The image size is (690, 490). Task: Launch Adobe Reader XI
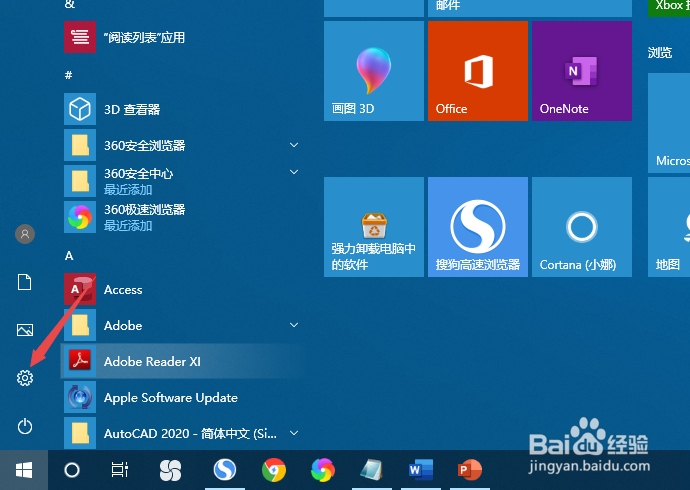point(183,361)
